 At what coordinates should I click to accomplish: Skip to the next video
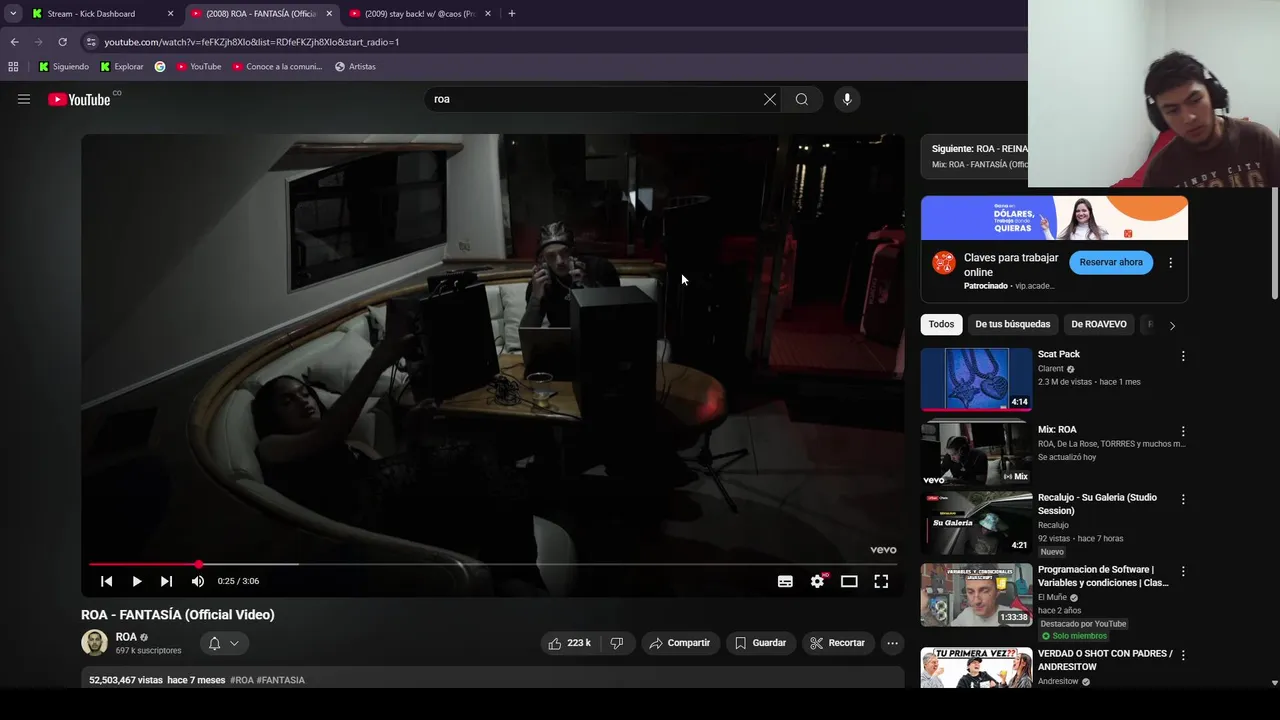coord(167,581)
